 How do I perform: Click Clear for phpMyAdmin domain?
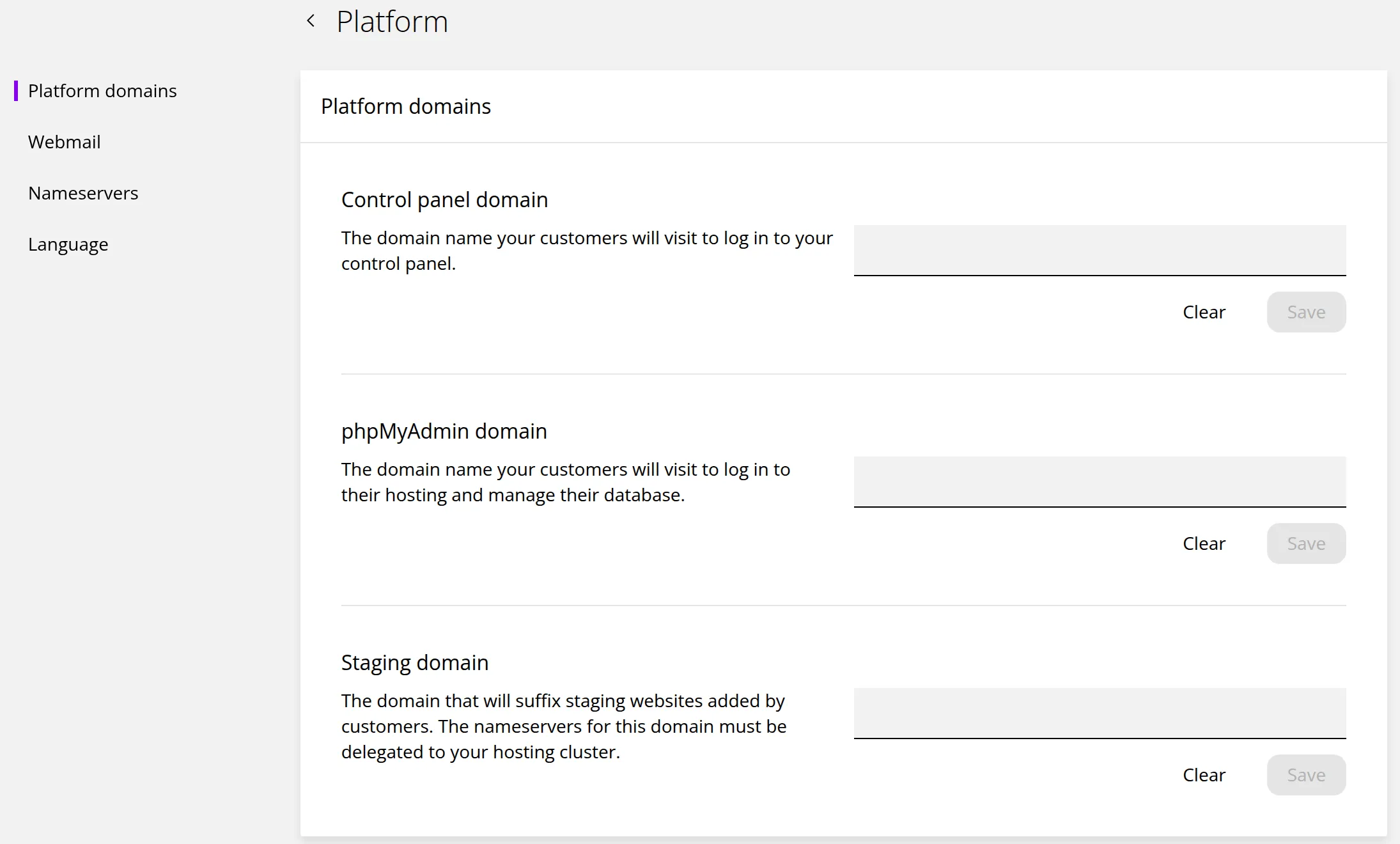pos(1204,543)
